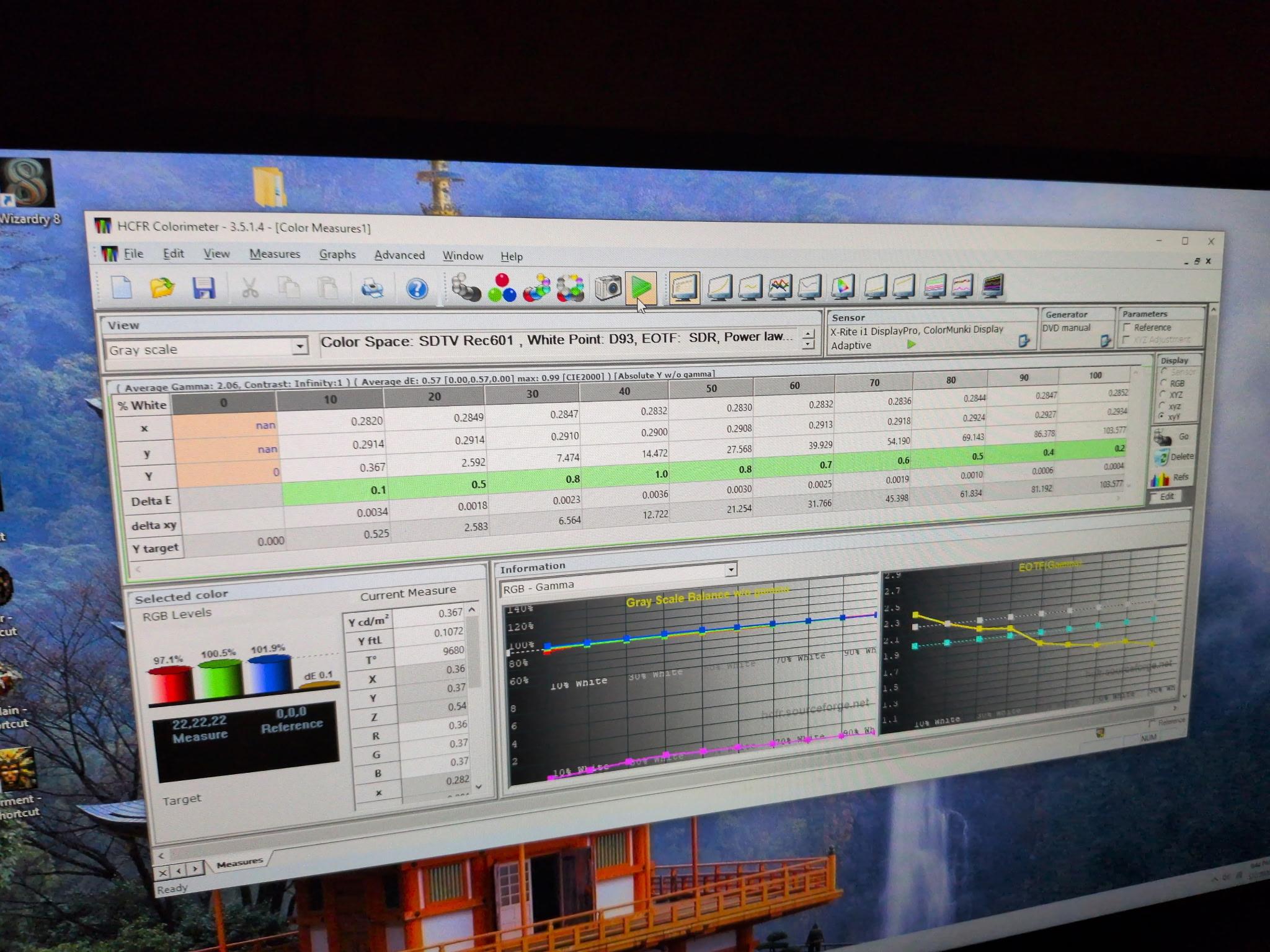Screen dimensions: 1270x952
Task: Click the 0% White orange x cell
Action: click(x=224, y=426)
